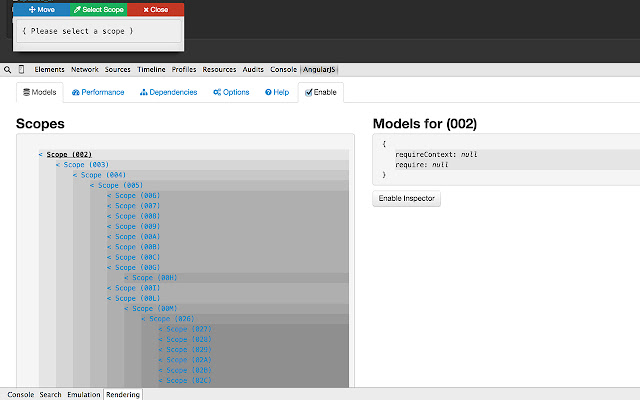
Task: Open the Resources panel
Action: (219, 69)
